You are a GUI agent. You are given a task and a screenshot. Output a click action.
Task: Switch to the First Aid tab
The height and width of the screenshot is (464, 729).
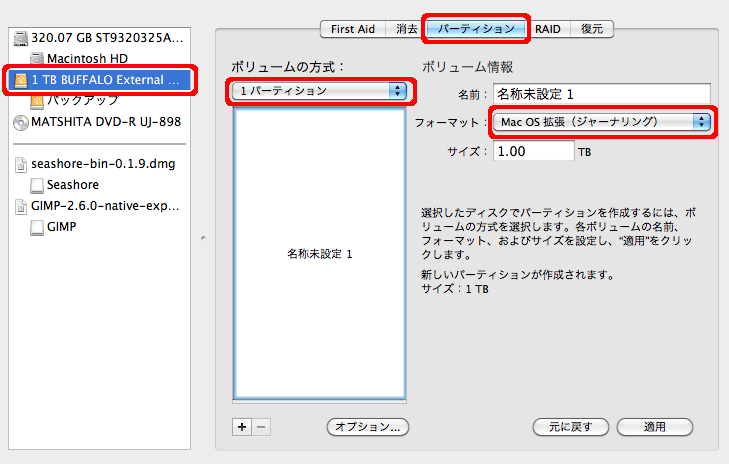tap(353, 29)
